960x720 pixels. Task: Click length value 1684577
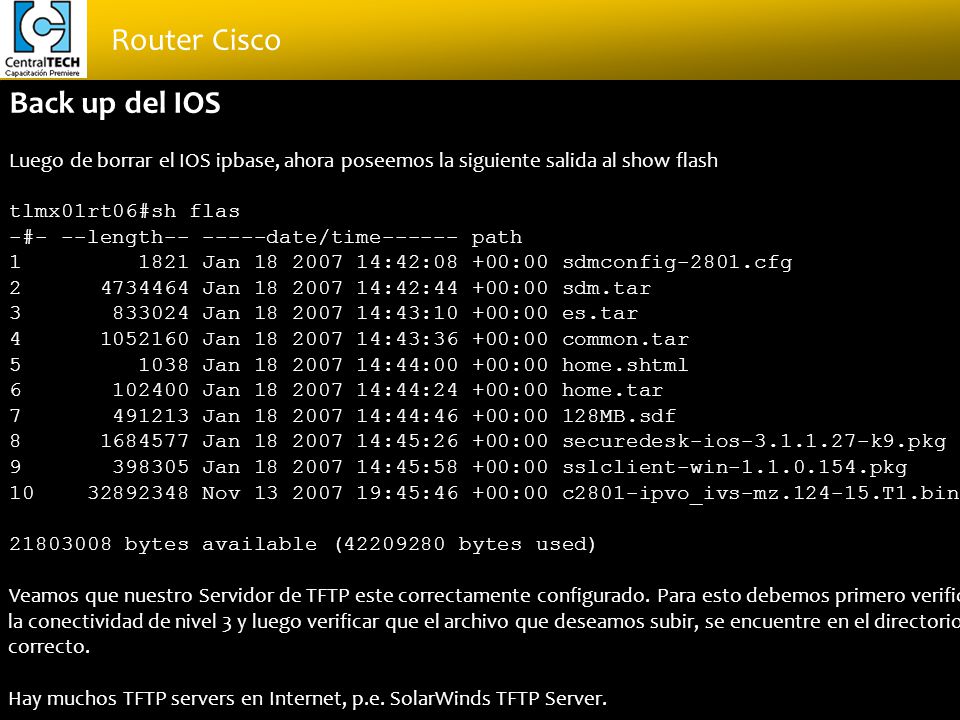click(x=144, y=441)
